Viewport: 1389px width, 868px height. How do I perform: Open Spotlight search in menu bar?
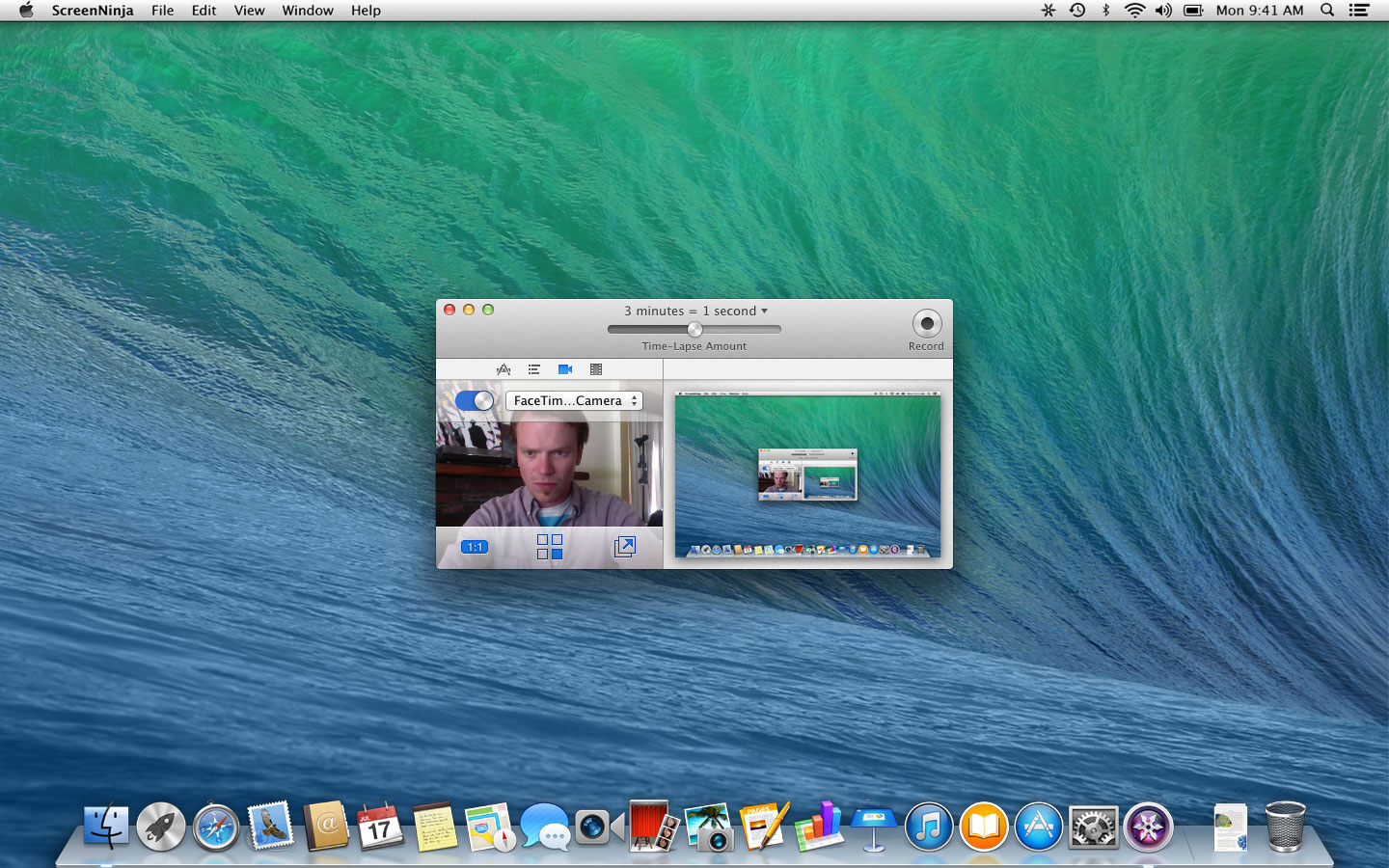[1327, 11]
